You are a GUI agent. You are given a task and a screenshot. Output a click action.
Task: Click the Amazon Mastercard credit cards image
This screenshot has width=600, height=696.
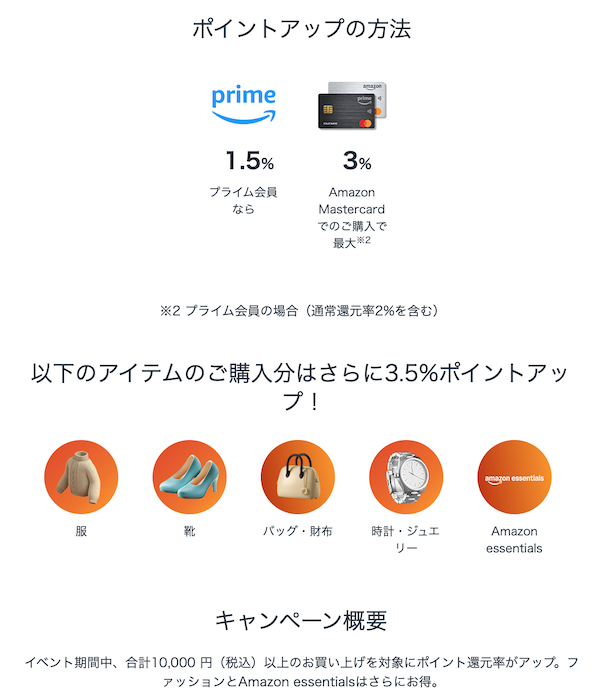click(x=351, y=106)
